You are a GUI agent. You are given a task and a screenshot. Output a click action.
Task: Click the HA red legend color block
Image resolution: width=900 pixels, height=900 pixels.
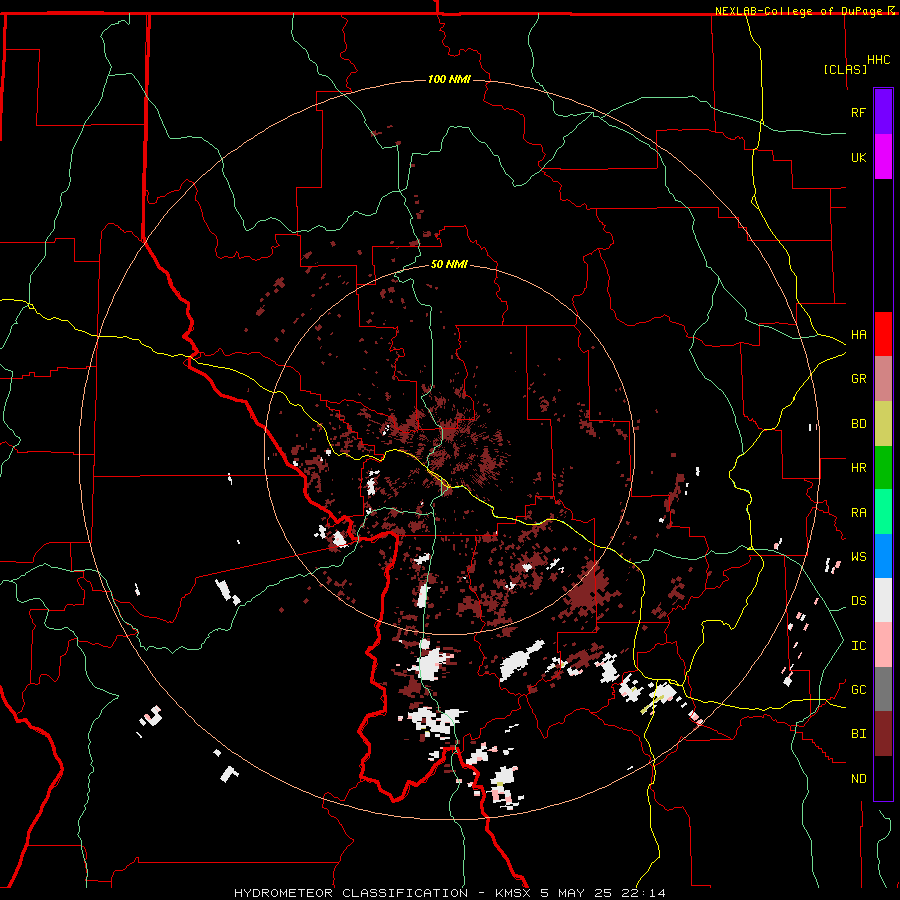click(x=883, y=334)
